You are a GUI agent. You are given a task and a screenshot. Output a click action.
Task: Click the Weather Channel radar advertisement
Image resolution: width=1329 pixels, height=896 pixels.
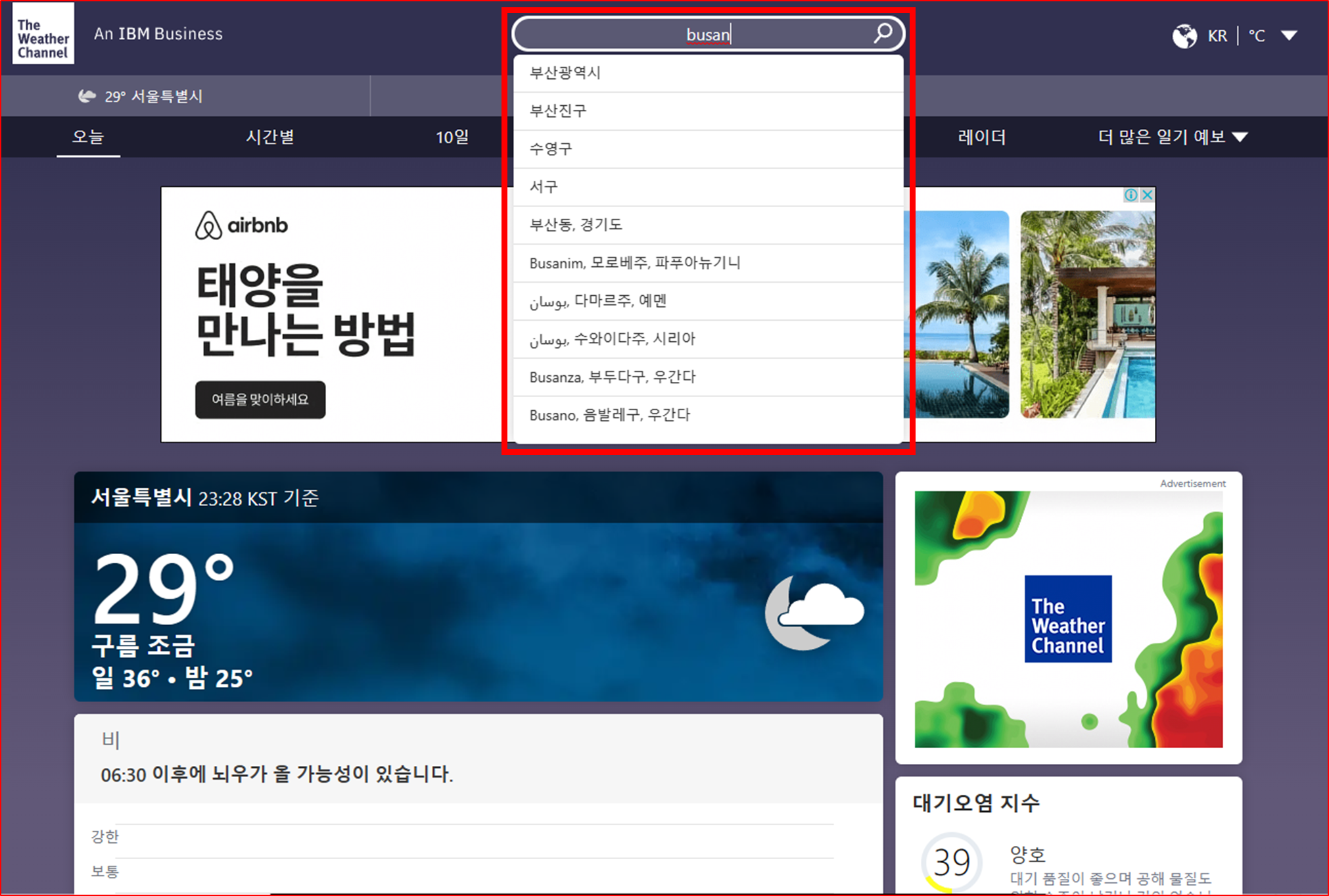pos(1068,619)
